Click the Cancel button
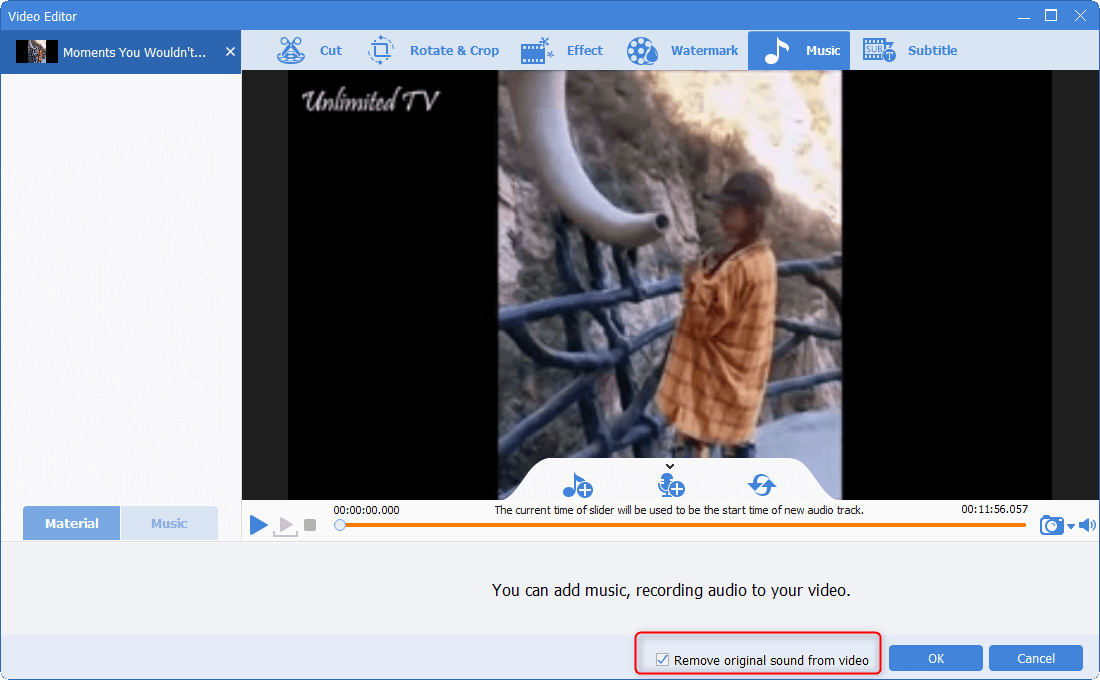1100x680 pixels. [1035, 658]
